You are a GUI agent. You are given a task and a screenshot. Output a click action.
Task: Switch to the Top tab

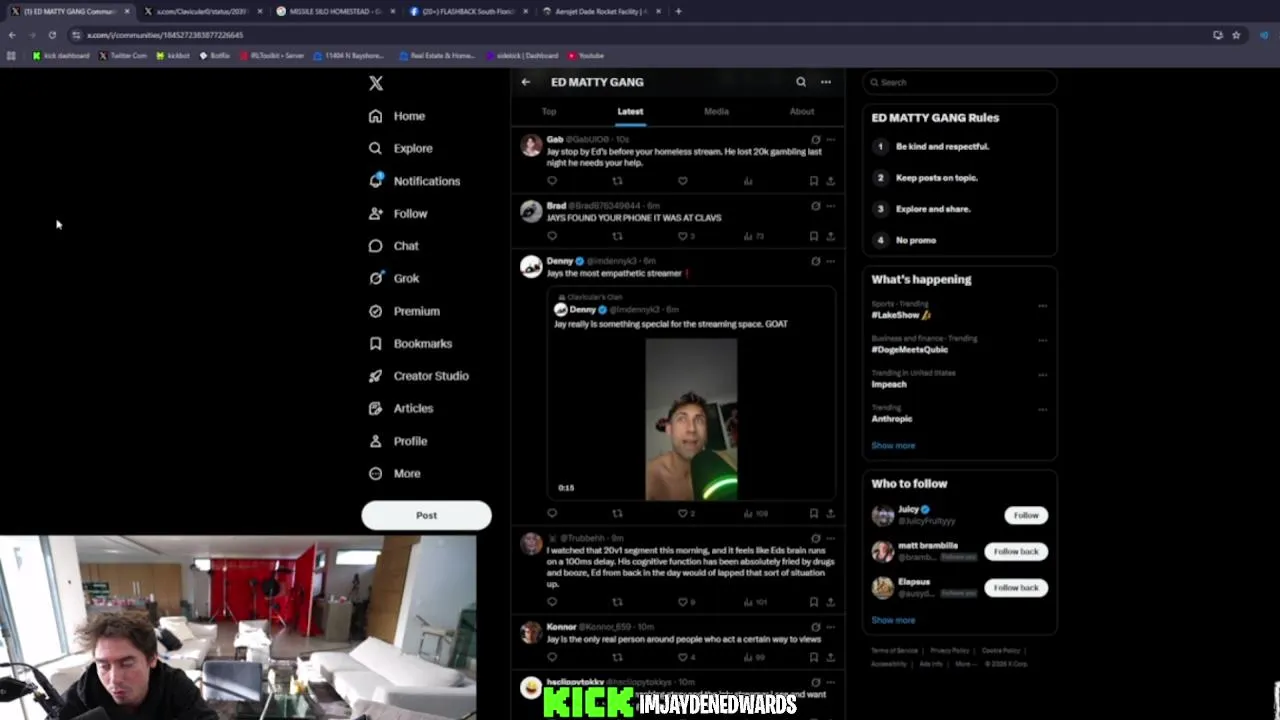(549, 112)
